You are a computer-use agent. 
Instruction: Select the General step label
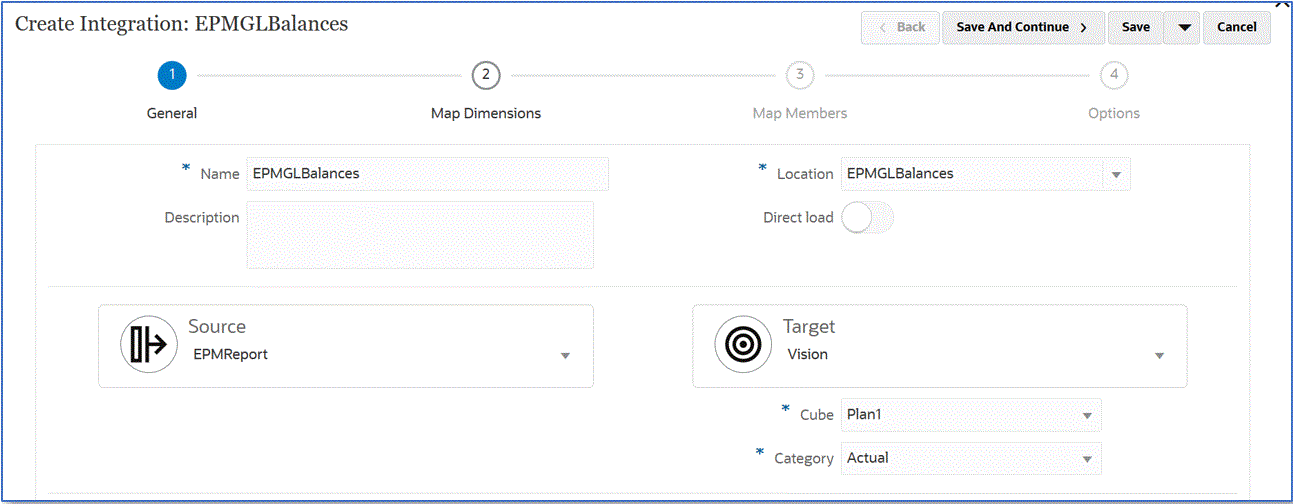(172, 113)
